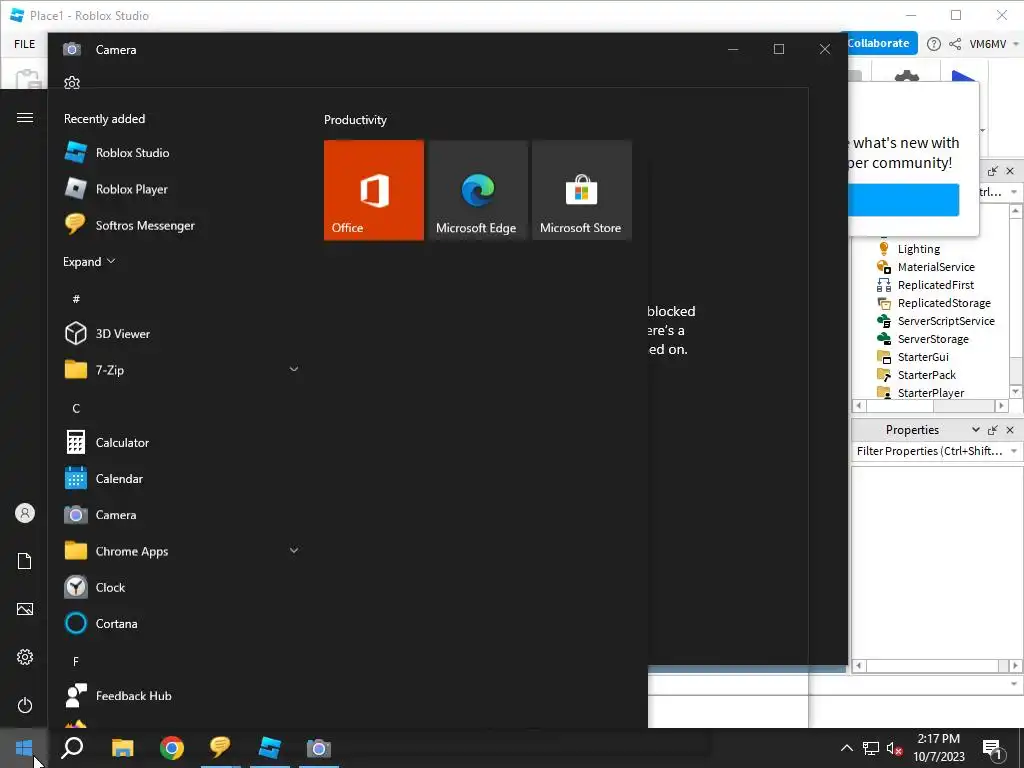
Task: Show hidden system tray icons
Action: pos(846,748)
